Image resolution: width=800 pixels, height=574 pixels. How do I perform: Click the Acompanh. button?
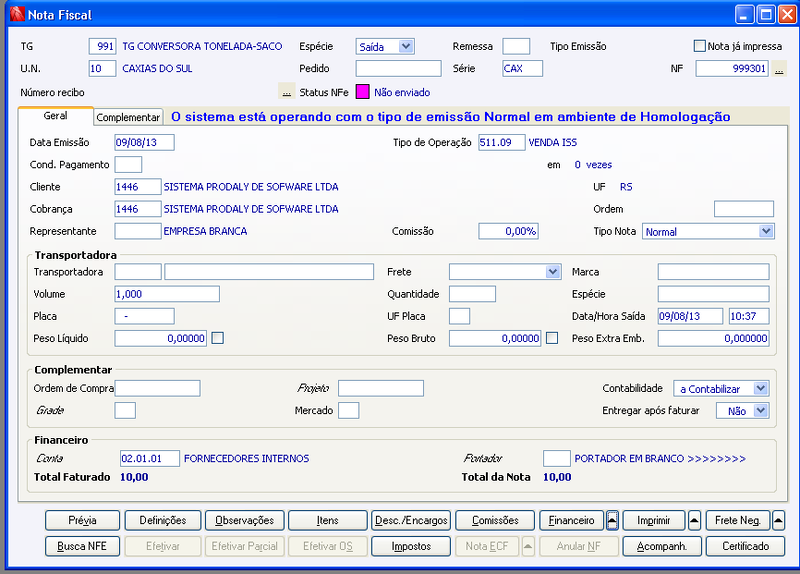(662, 546)
